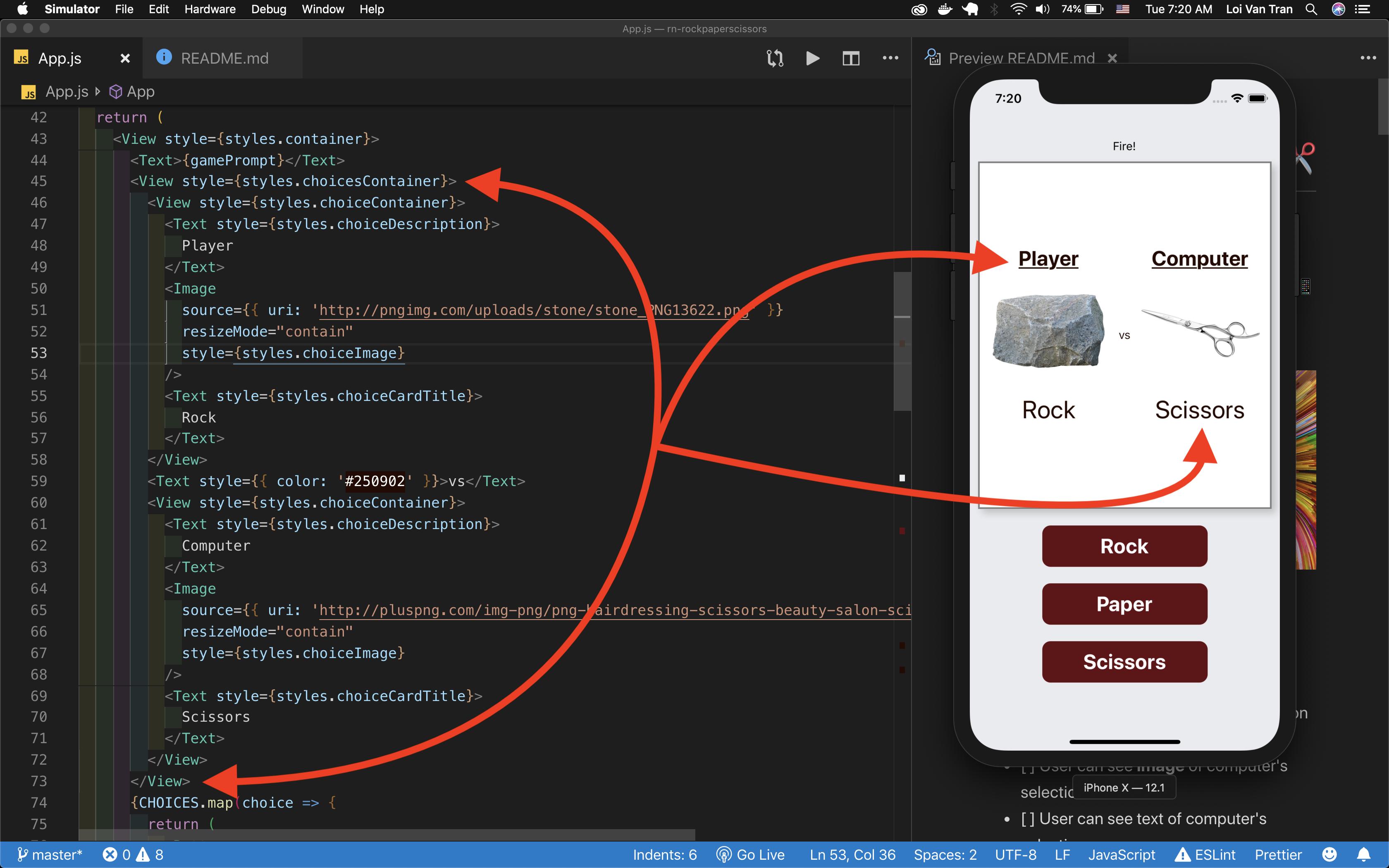Click the Computer heading in simulator
Screen dimensions: 1389x868
click(x=1200, y=259)
